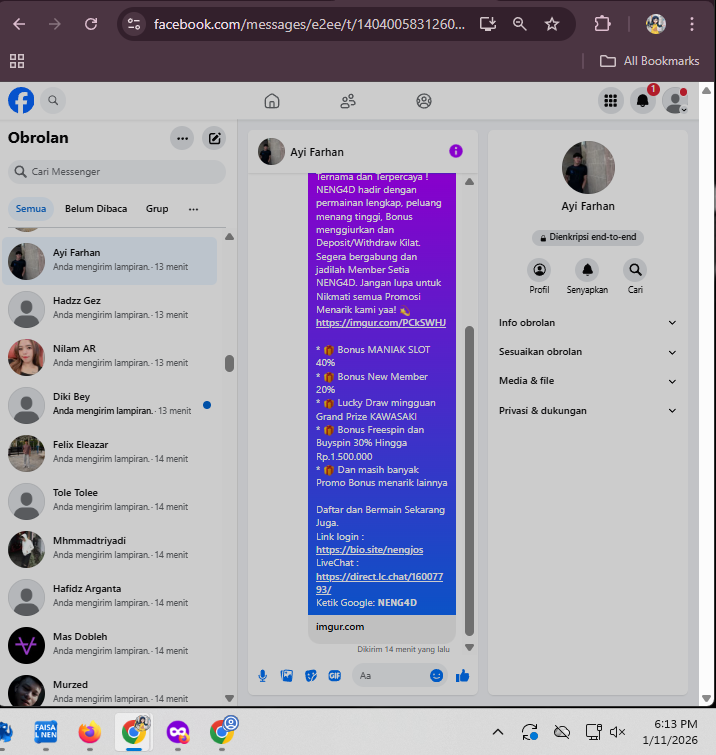Open the Groups icon in top nav
Screen dimensions: 716x755
click(424, 101)
